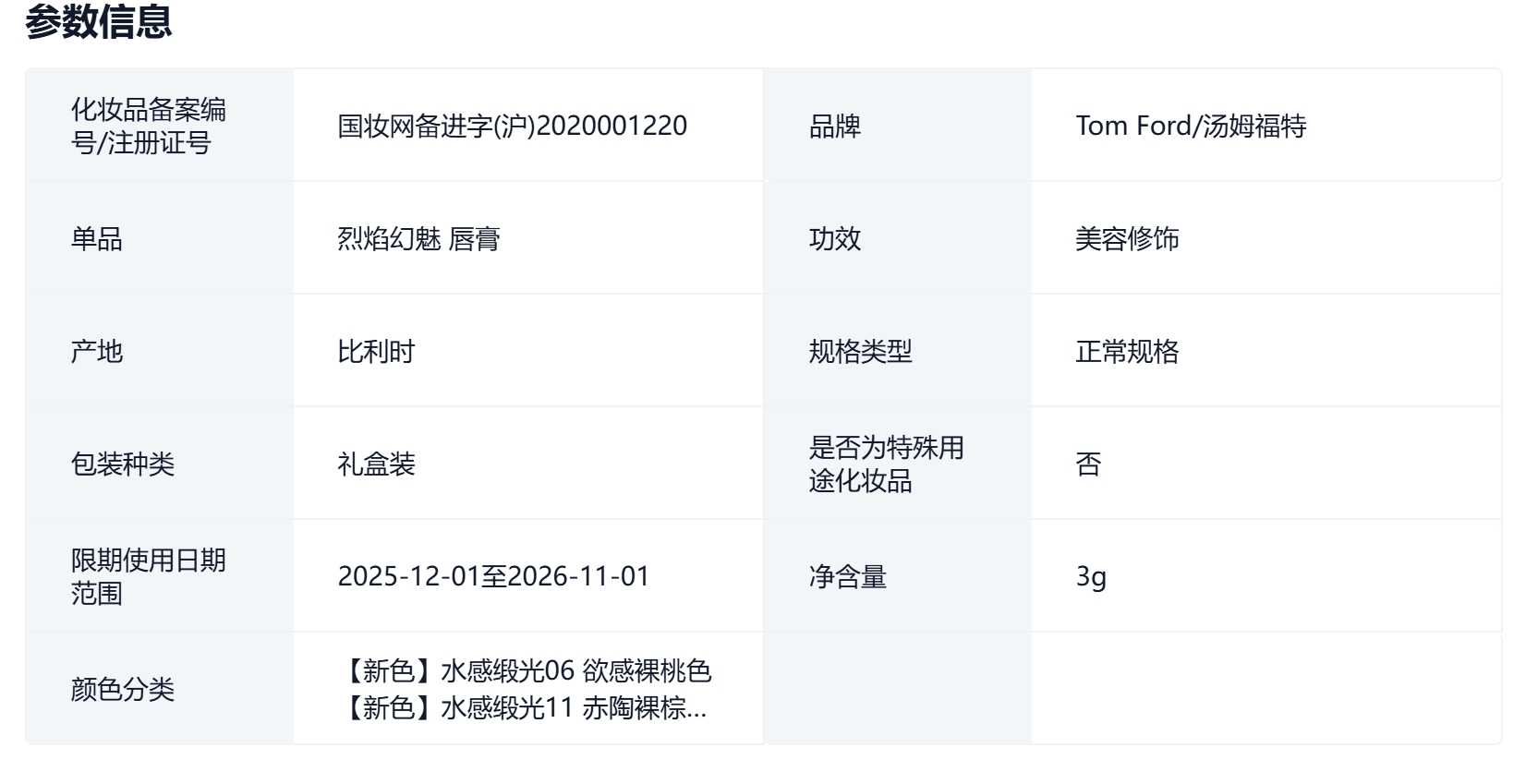Click the 功效 label
Viewport: 1538px width, 784px height.
point(834,239)
